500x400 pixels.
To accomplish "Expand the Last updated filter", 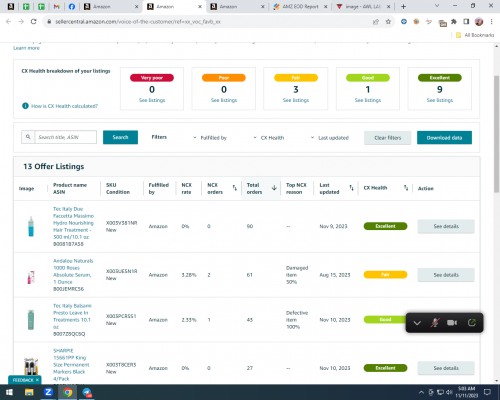I will coord(330,138).
